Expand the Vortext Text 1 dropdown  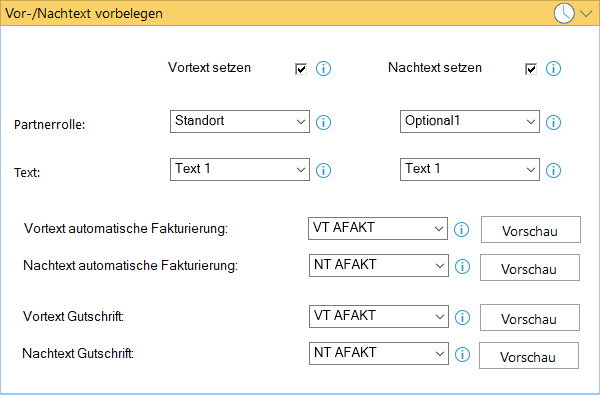coord(240,170)
